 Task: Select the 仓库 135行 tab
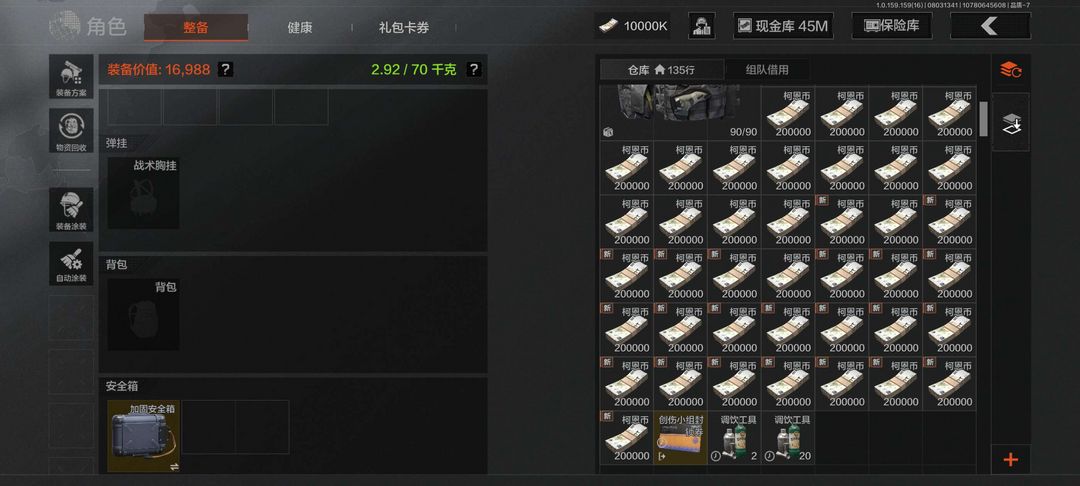click(662, 70)
